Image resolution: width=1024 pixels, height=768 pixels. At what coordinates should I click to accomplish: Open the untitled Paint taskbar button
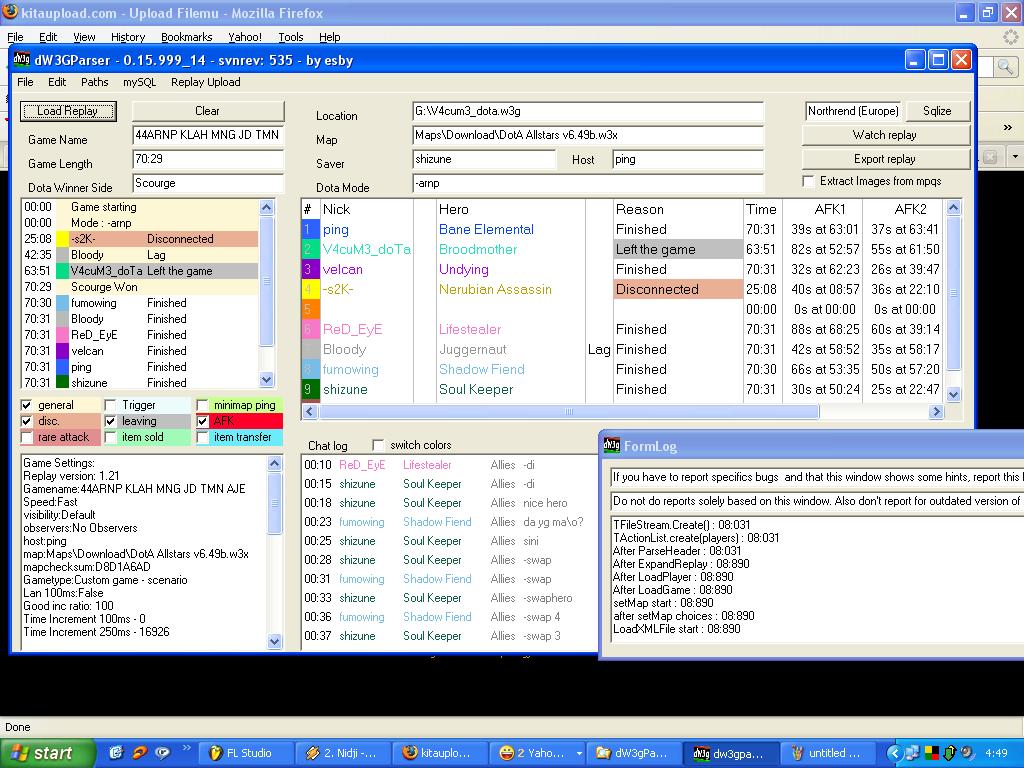click(x=829, y=753)
